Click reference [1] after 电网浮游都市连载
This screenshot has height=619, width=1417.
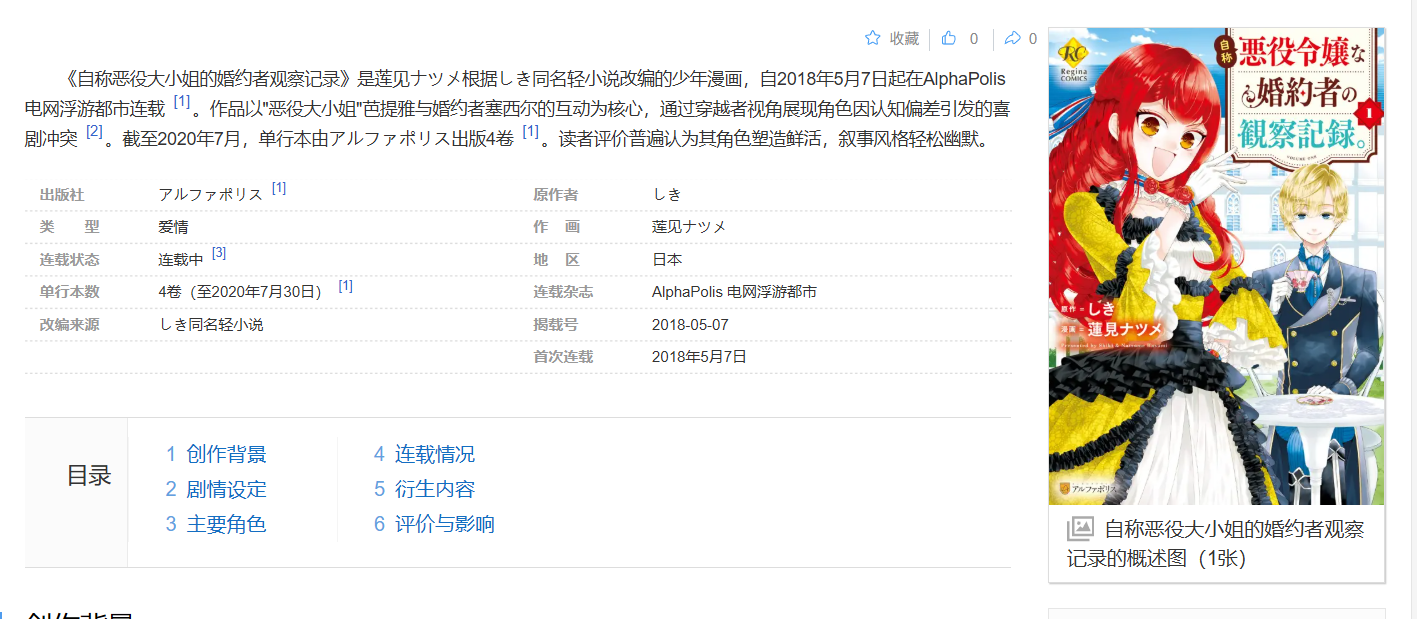(x=181, y=102)
